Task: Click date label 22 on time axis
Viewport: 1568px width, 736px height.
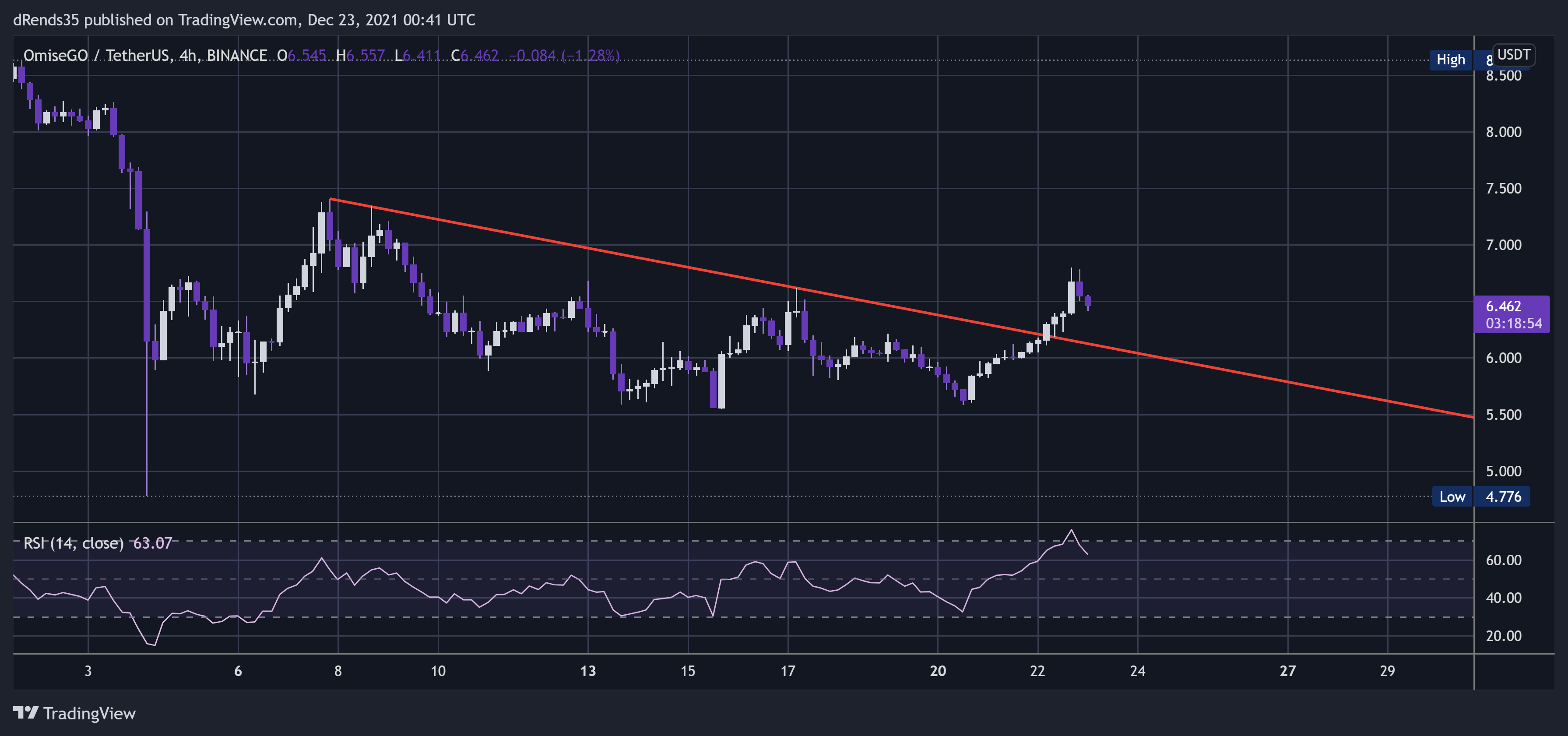Action: point(1037,671)
